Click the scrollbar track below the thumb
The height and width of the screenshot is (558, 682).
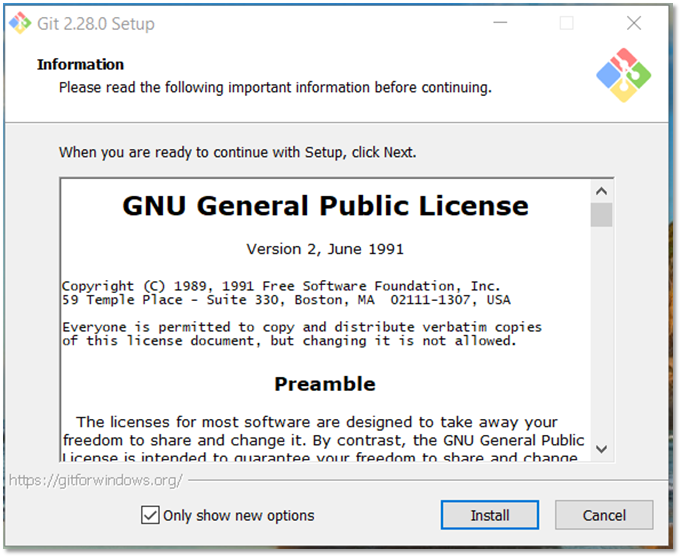[601, 333]
